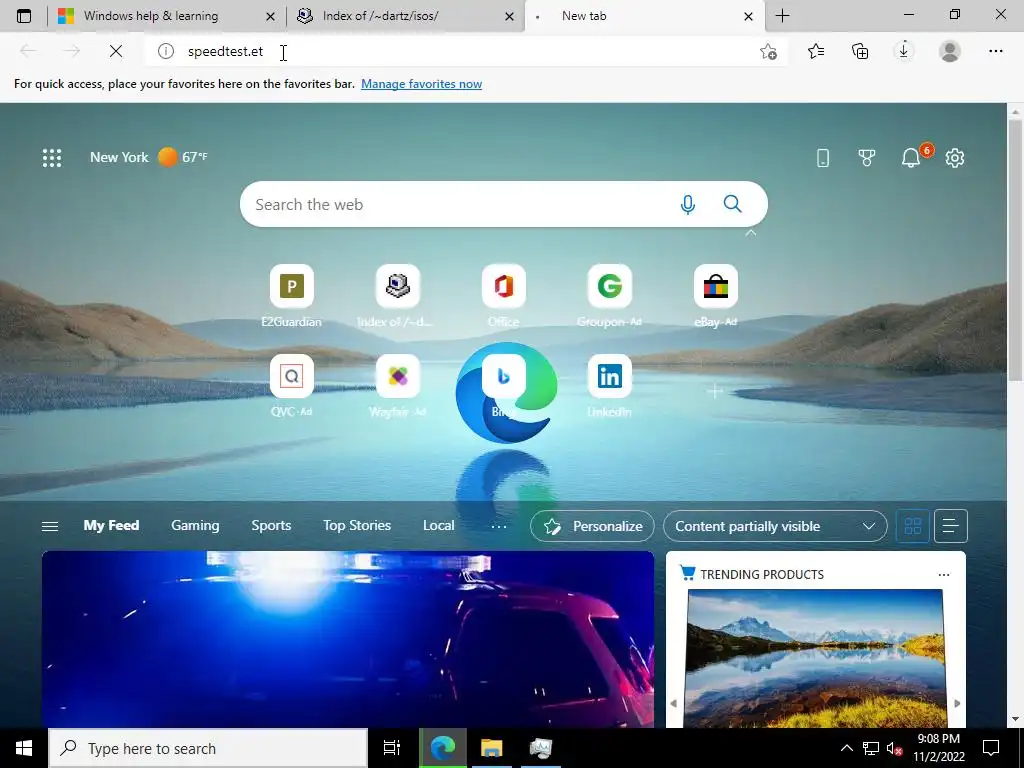Close the Windows help & learning tab
Image resolution: width=1024 pixels, height=768 pixels.
coord(270,16)
